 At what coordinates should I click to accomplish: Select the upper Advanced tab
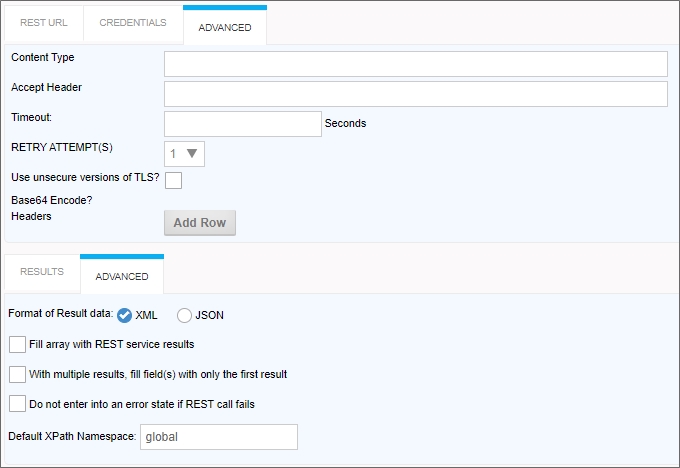[225, 27]
